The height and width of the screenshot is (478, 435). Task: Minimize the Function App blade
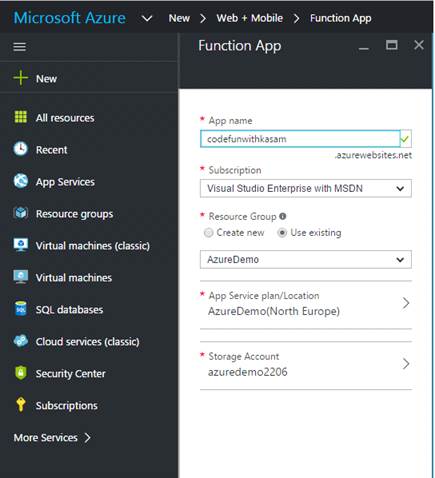tap(364, 49)
